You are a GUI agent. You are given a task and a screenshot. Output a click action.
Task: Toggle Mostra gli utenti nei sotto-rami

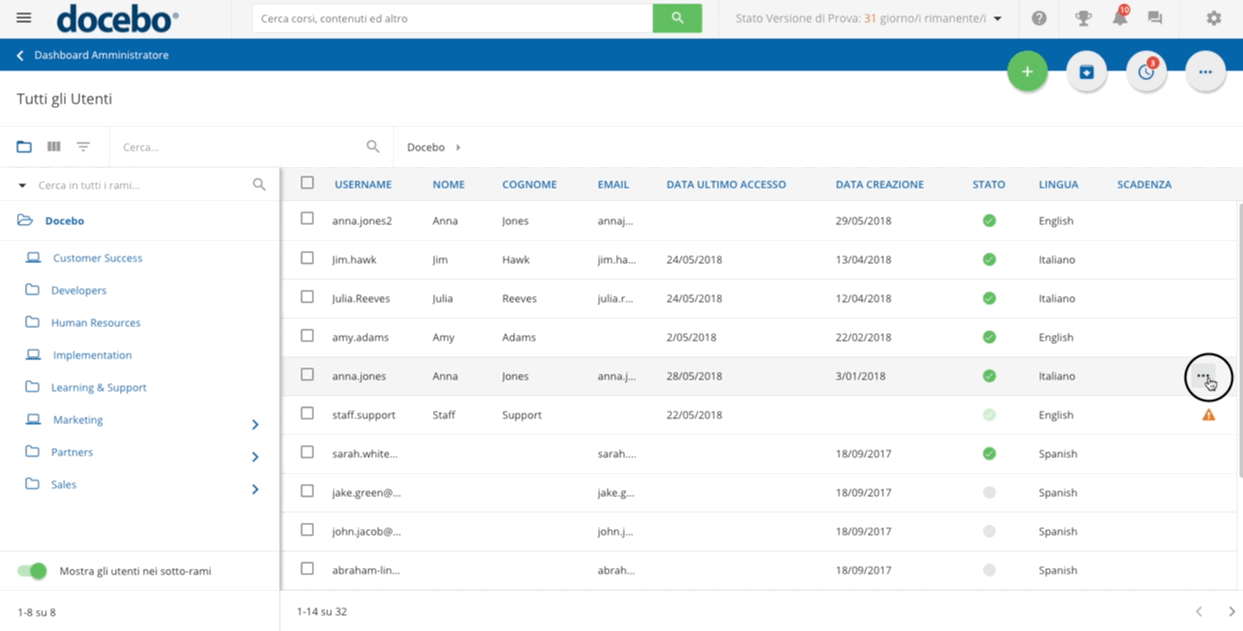[33, 571]
